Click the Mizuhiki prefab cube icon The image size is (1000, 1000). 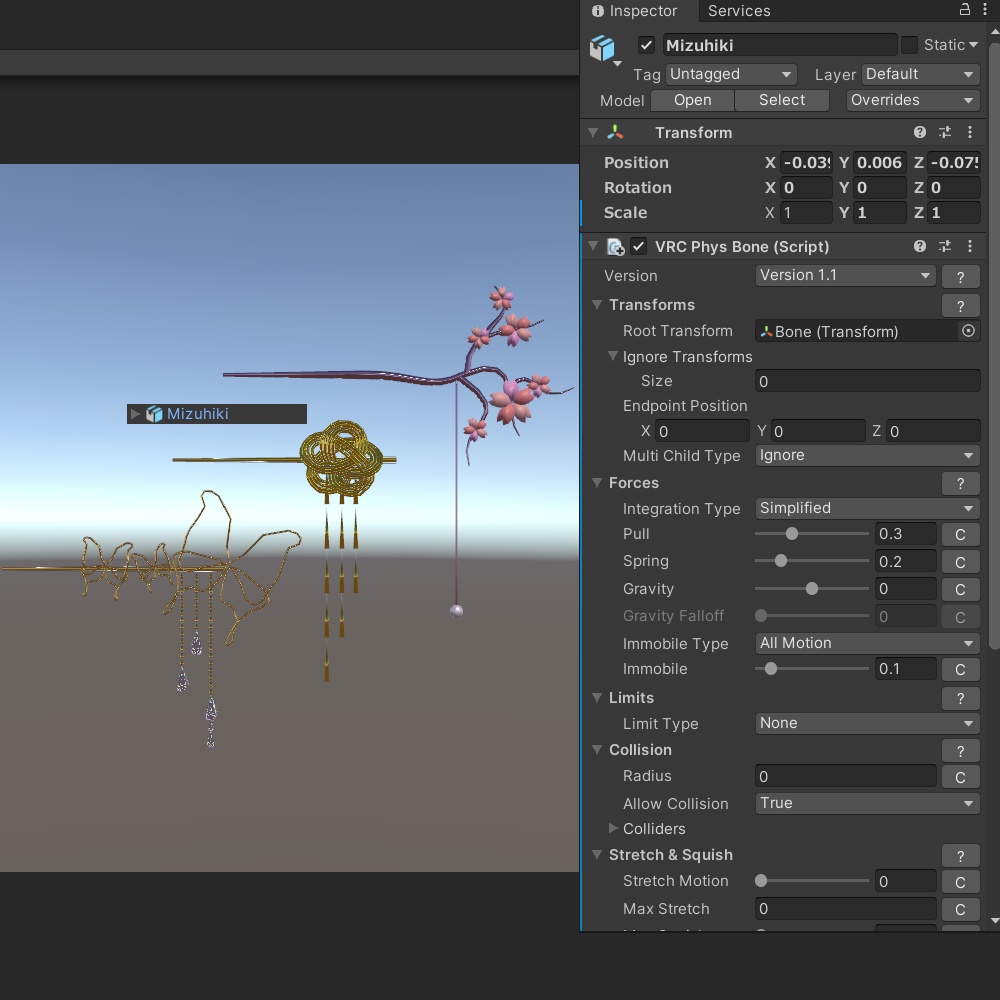coord(604,46)
